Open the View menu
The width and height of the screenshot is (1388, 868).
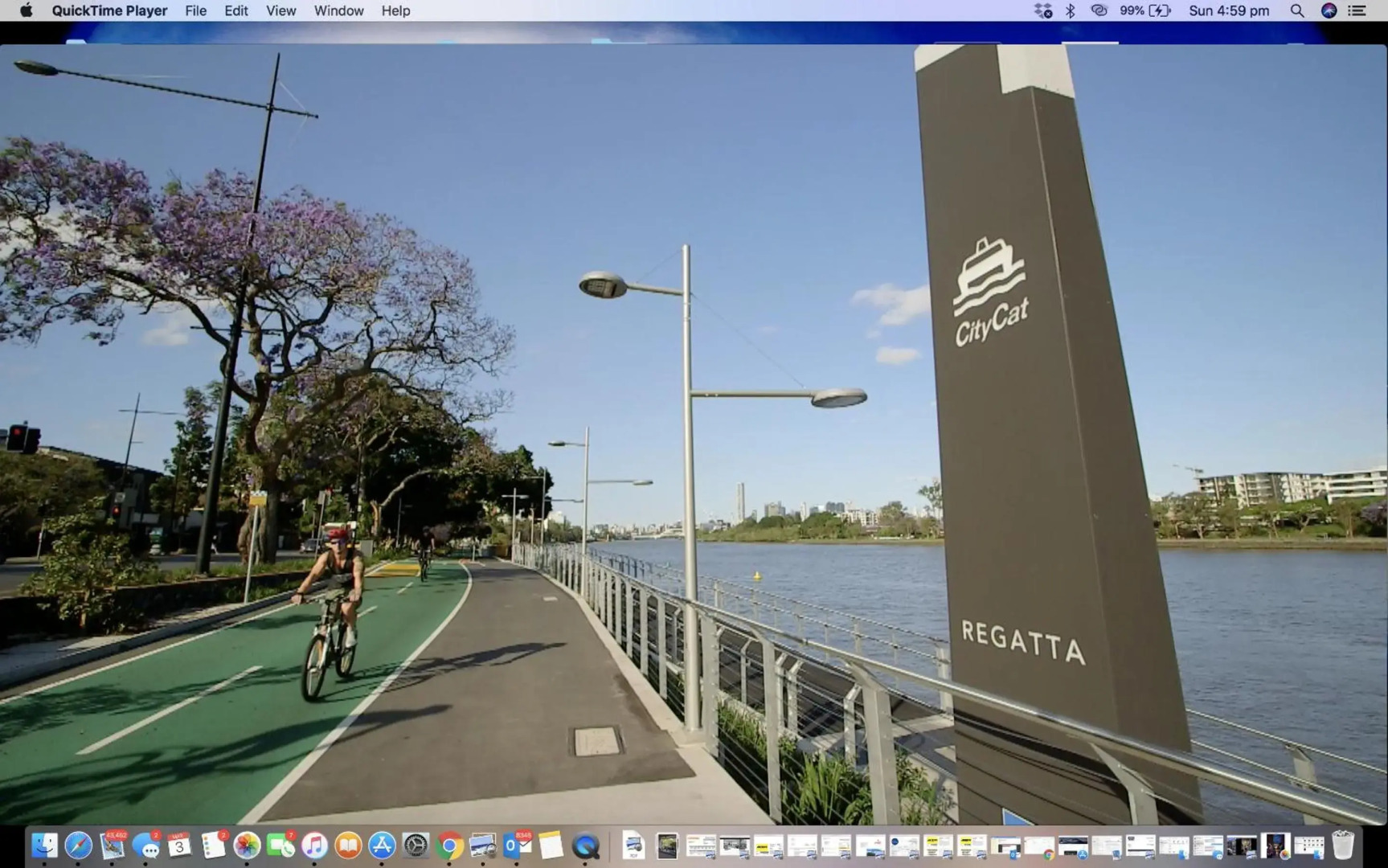click(280, 10)
